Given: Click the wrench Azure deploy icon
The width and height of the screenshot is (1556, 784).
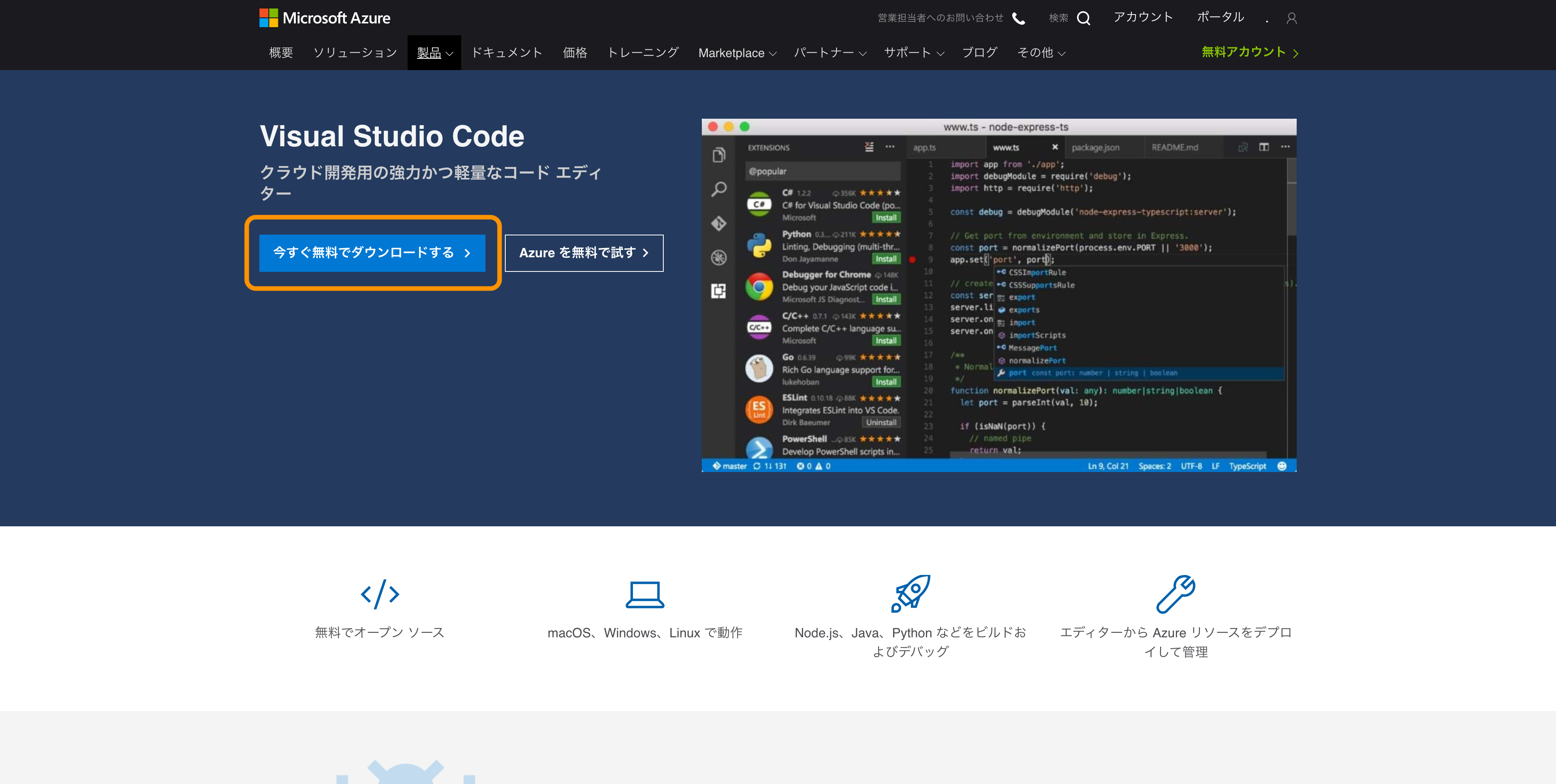Looking at the screenshot, I should [1176, 593].
